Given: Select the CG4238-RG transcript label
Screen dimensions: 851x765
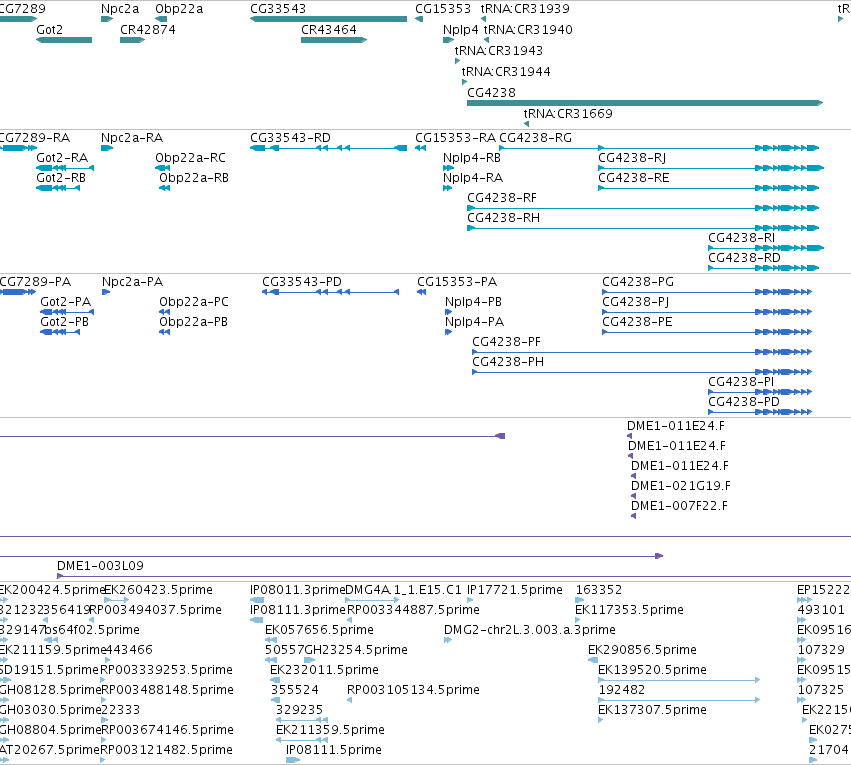Looking at the screenshot, I should [x=536, y=138].
